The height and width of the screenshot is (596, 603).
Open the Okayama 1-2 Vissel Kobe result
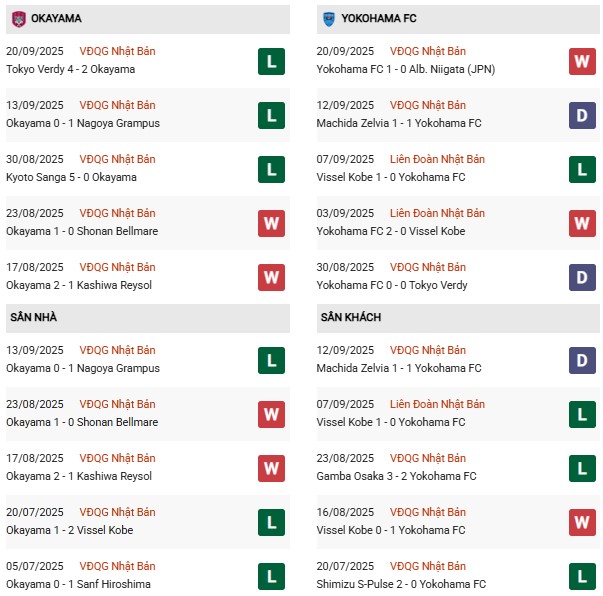click(x=70, y=530)
